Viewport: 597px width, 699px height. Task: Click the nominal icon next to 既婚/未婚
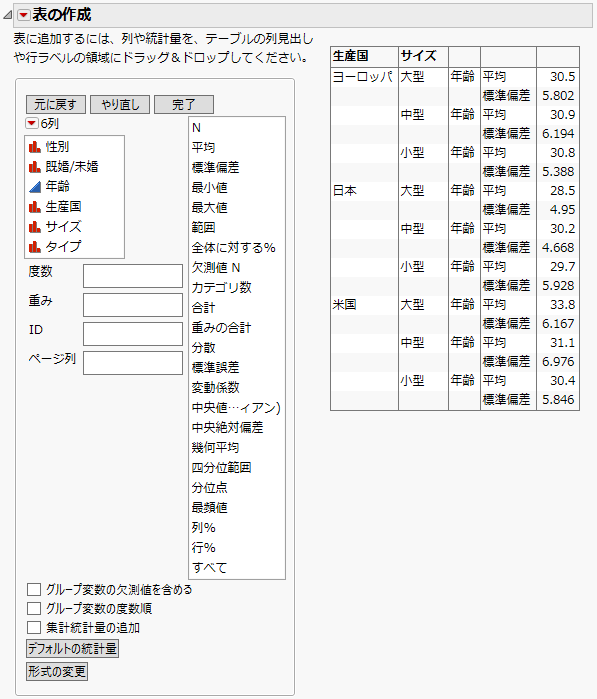tap(35, 167)
